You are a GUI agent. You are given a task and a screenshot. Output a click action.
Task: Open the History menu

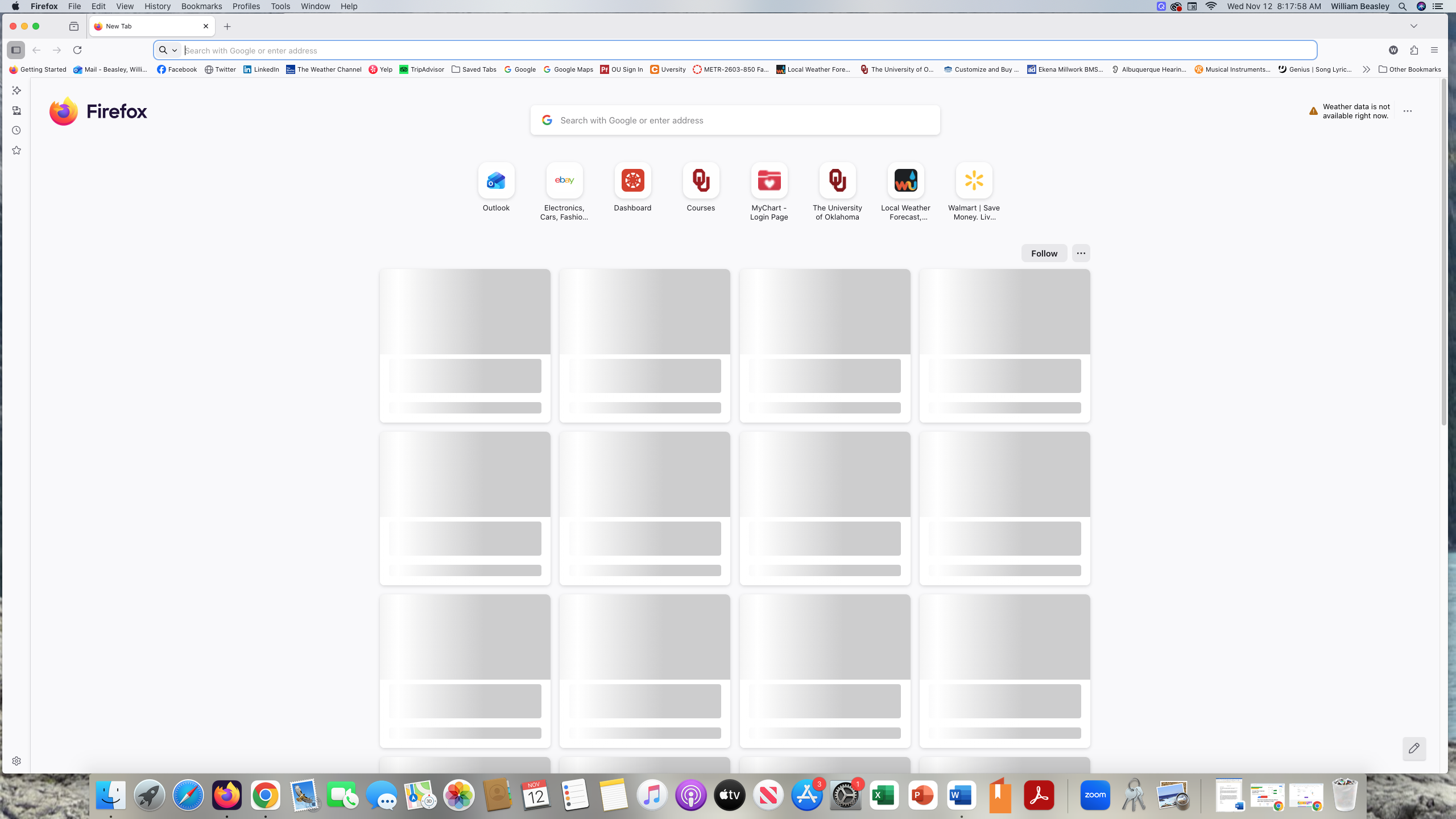[x=157, y=6]
